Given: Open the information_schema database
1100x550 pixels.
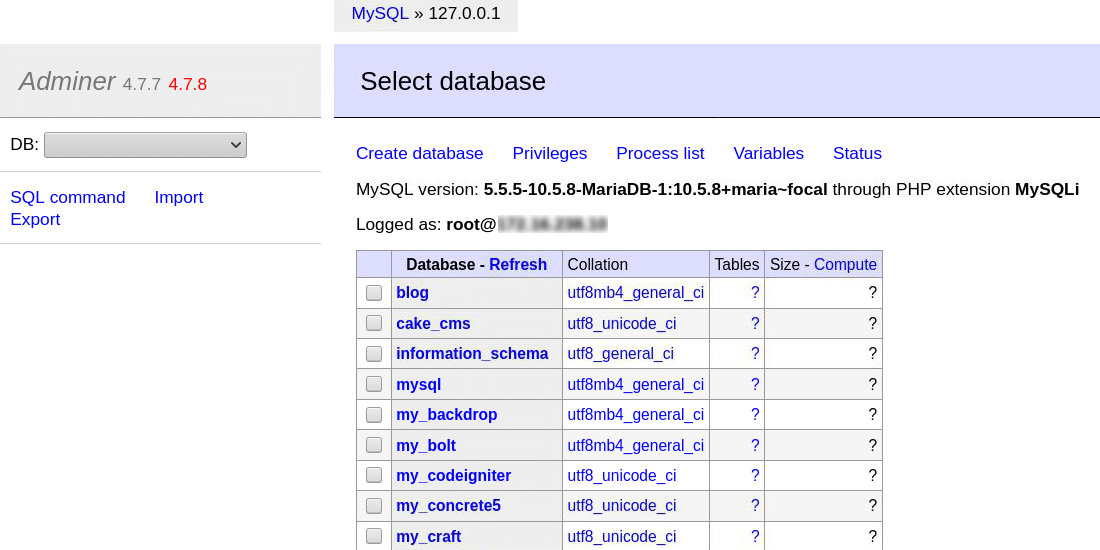Looking at the screenshot, I should (x=472, y=353).
